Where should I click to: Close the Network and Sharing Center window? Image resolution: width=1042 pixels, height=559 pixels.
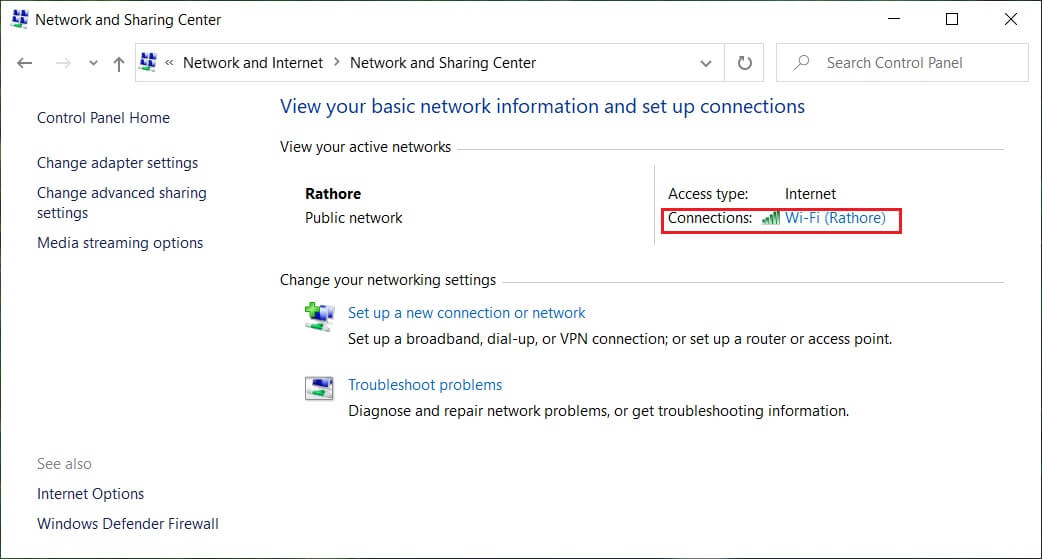(1010, 19)
